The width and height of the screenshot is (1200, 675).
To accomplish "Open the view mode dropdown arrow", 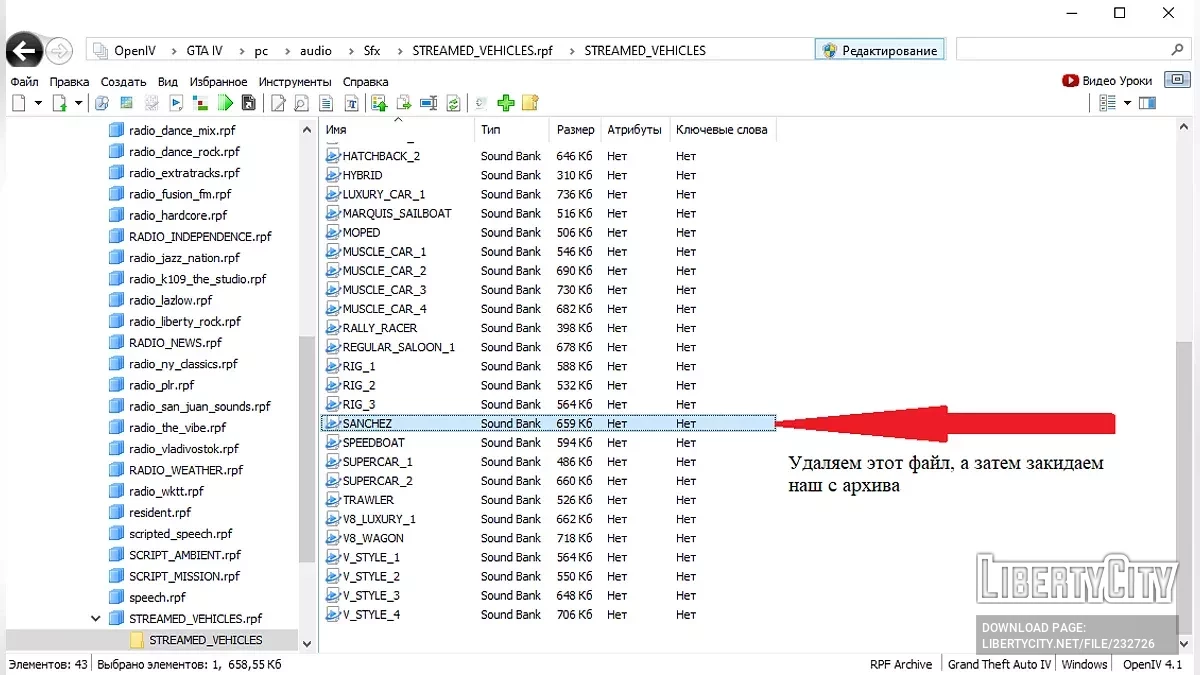I will coord(1127,103).
